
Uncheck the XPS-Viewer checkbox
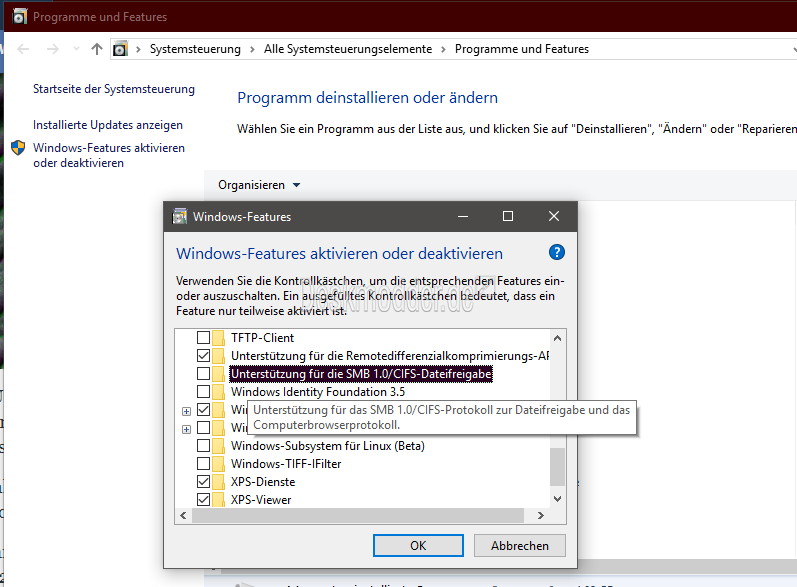click(203, 499)
